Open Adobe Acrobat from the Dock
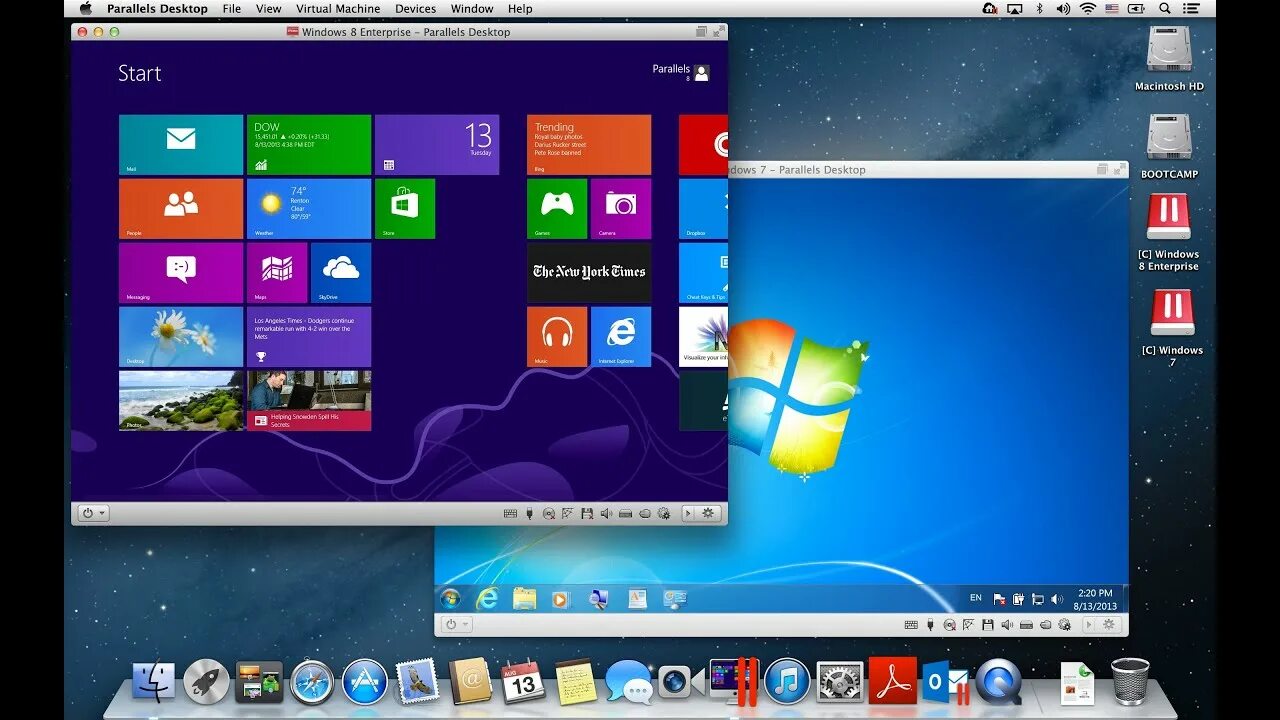1280x720 pixels. tap(892, 682)
